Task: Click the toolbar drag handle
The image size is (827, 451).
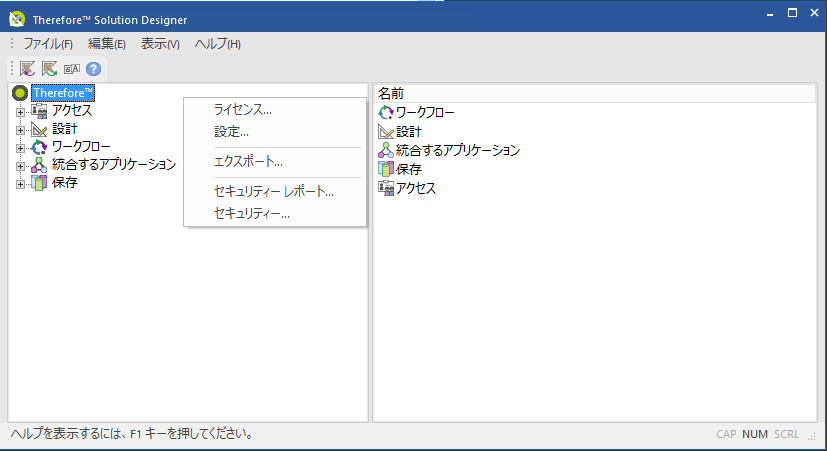Action: click(12, 69)
